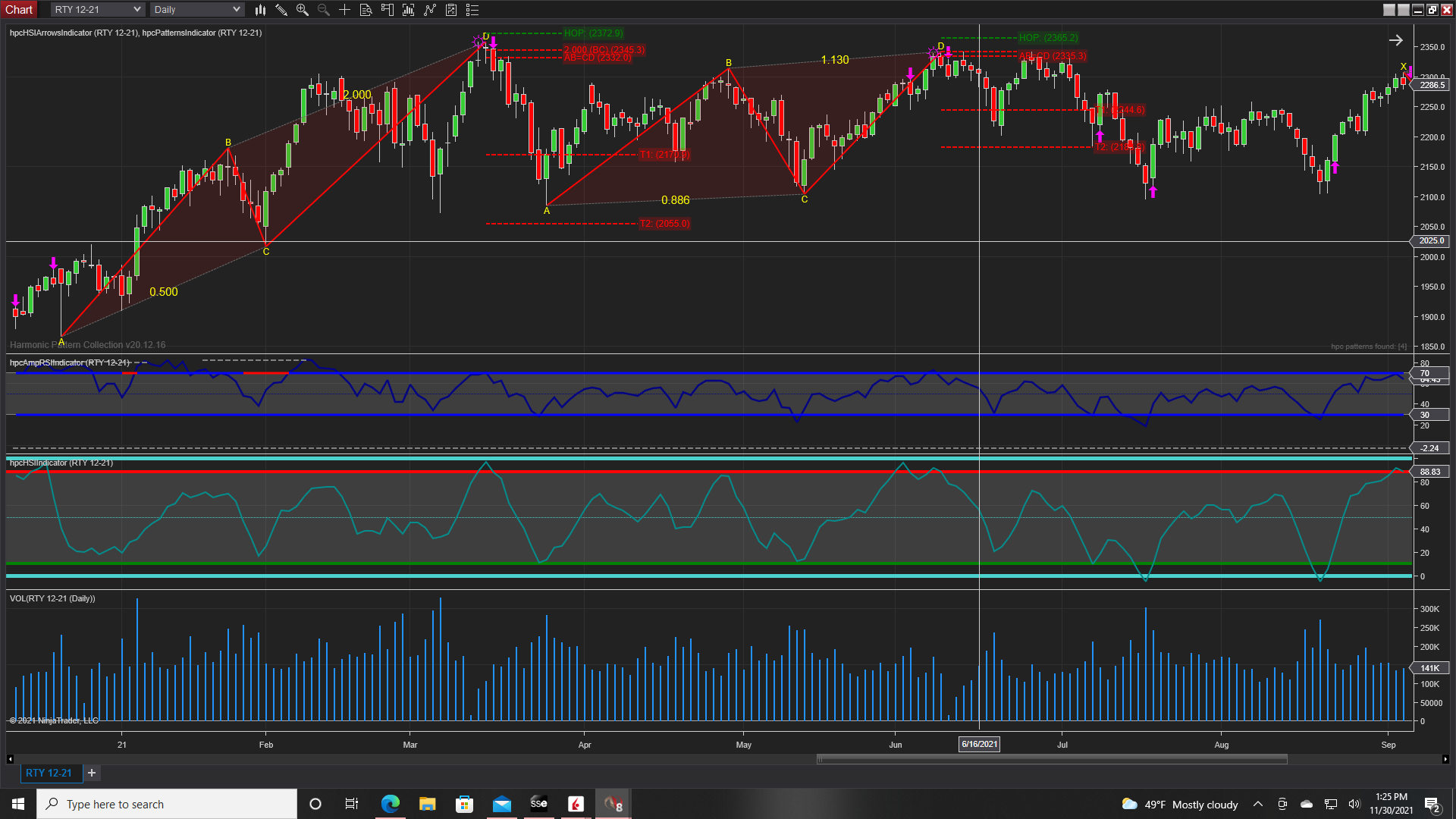Open the properties list icon

[x=472, y=10]
